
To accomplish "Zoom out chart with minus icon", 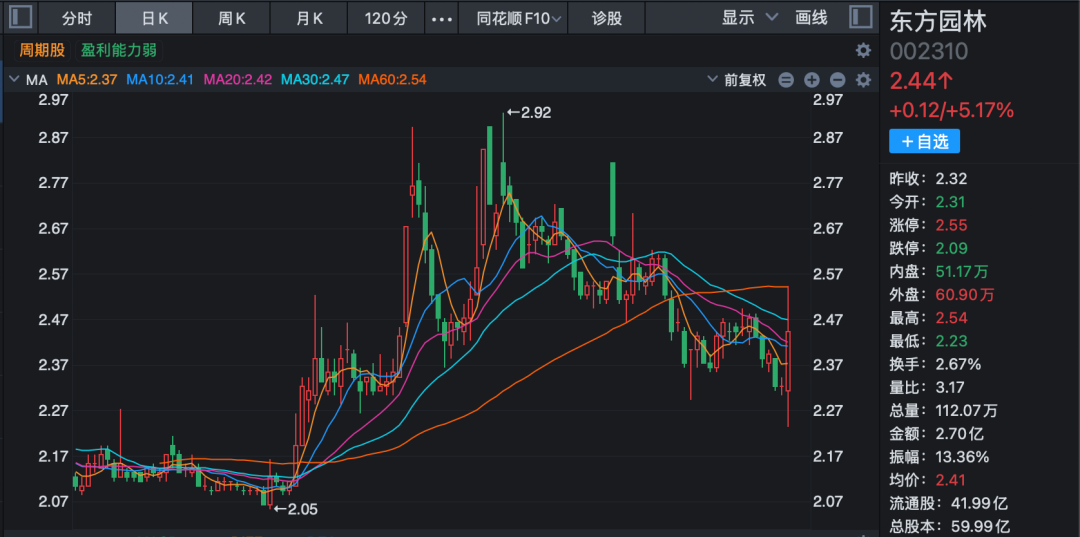I will [838, 80].
